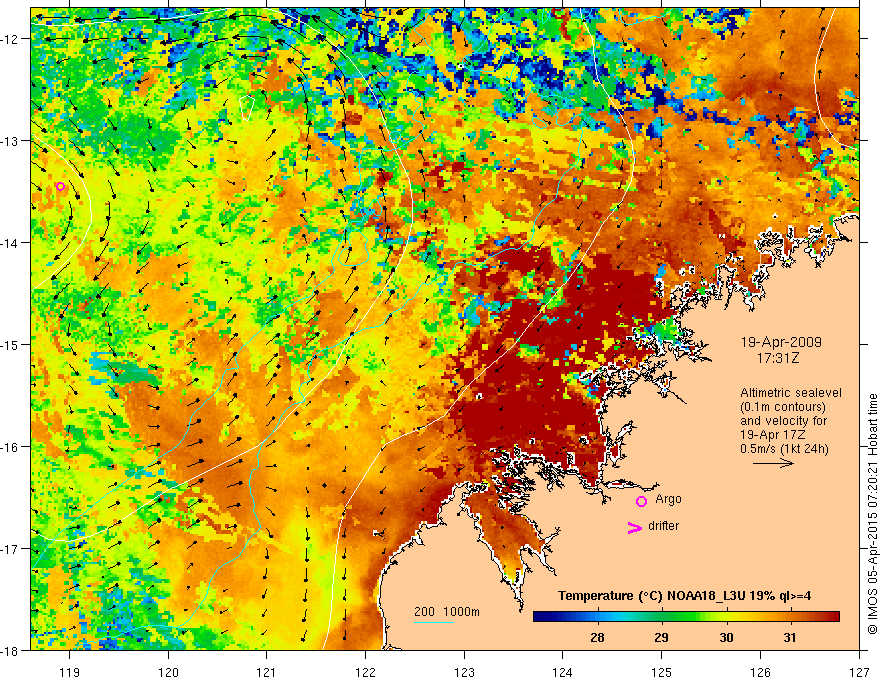Click the 'Temperature (°C) NOAA18_L3U 19% ql>=4' title
This screenshot has height=680, width=880.
pos(684,596)
